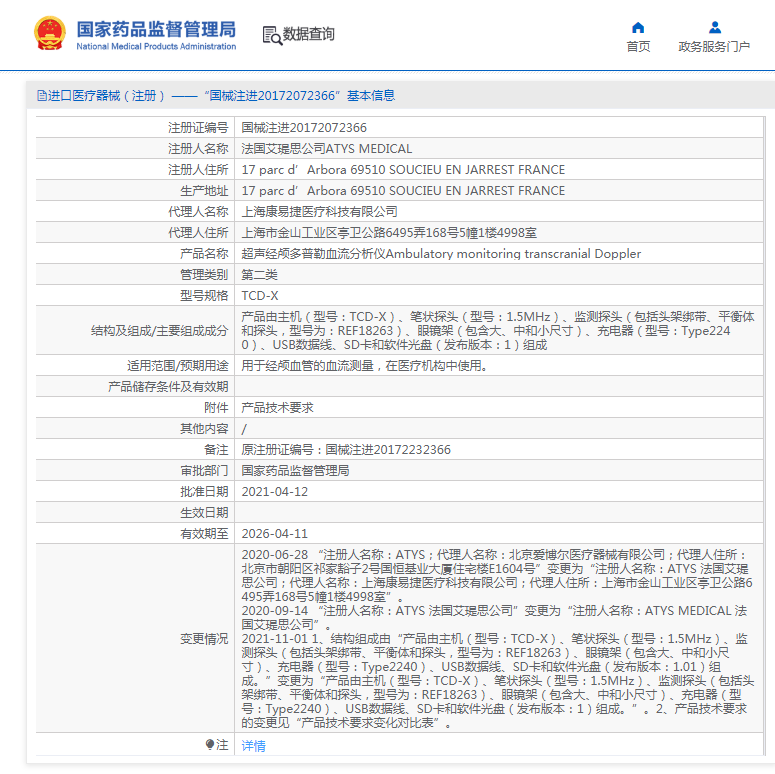
Task: Click the 变更情况 row label
Action: pos(204,639)
